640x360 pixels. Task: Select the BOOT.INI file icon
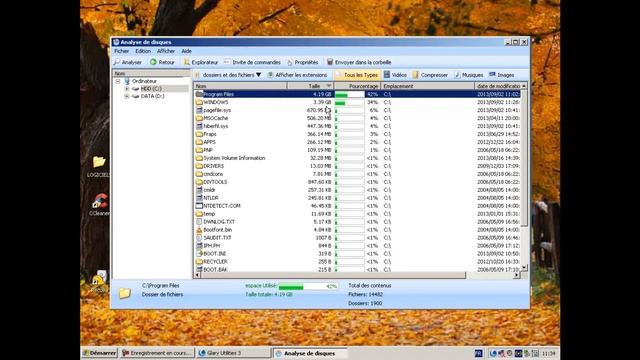pos(199,253)
